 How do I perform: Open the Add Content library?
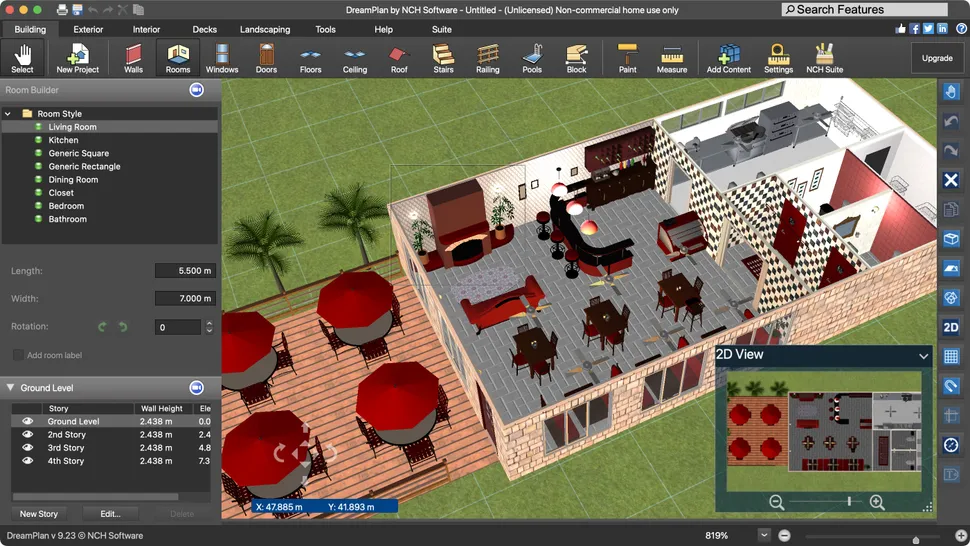tap(728, 58)
